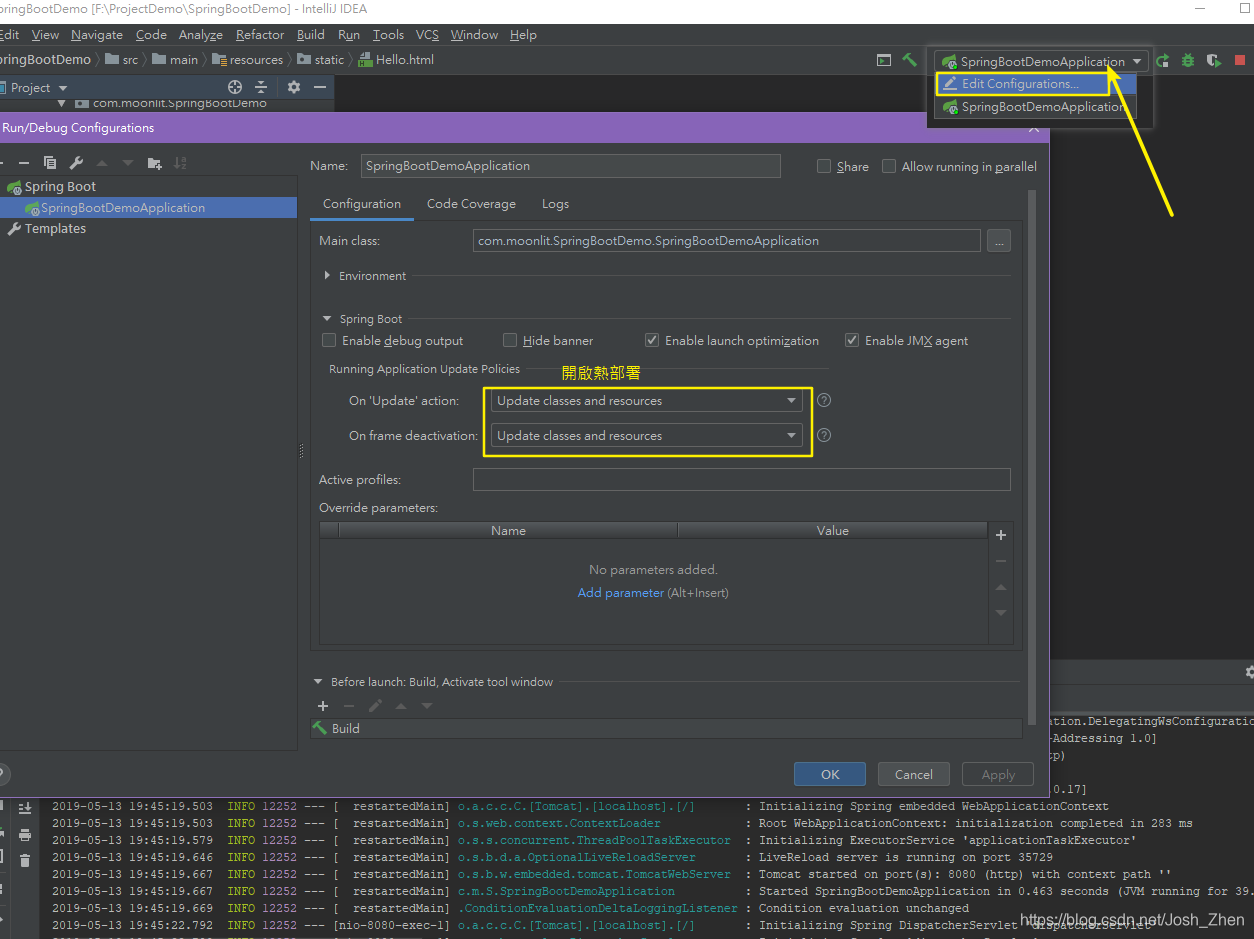
Task: Click the locate target icon in Project panel
Action: [235, 88]
